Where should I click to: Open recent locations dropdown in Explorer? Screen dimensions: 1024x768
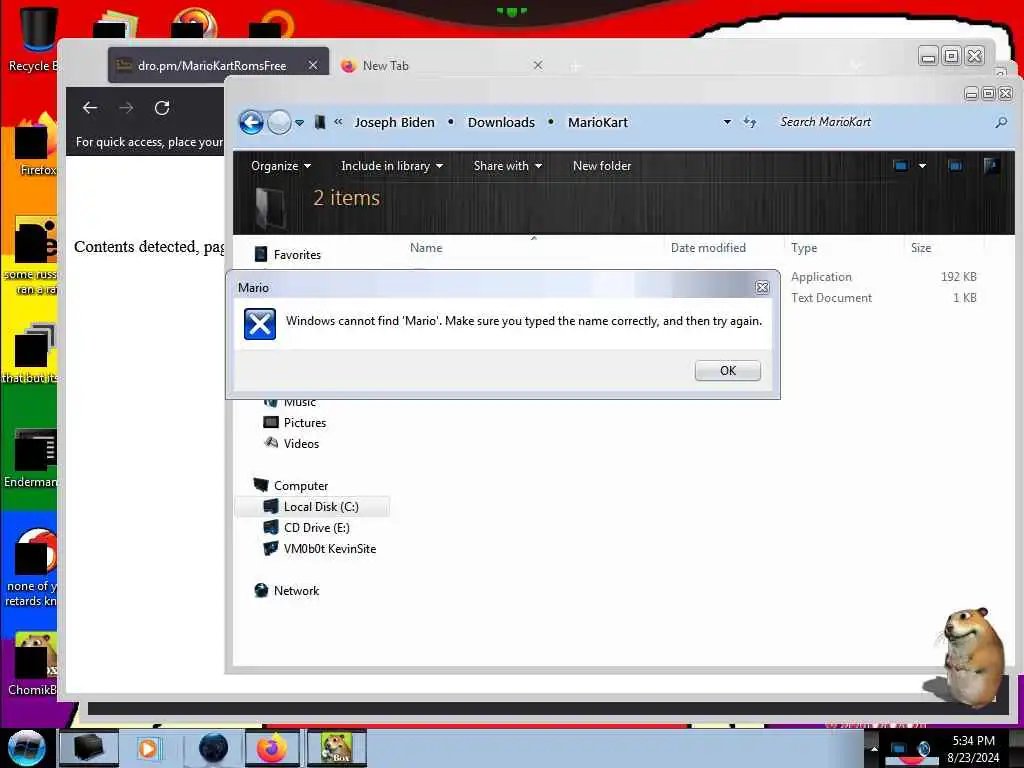click(300, 123)
